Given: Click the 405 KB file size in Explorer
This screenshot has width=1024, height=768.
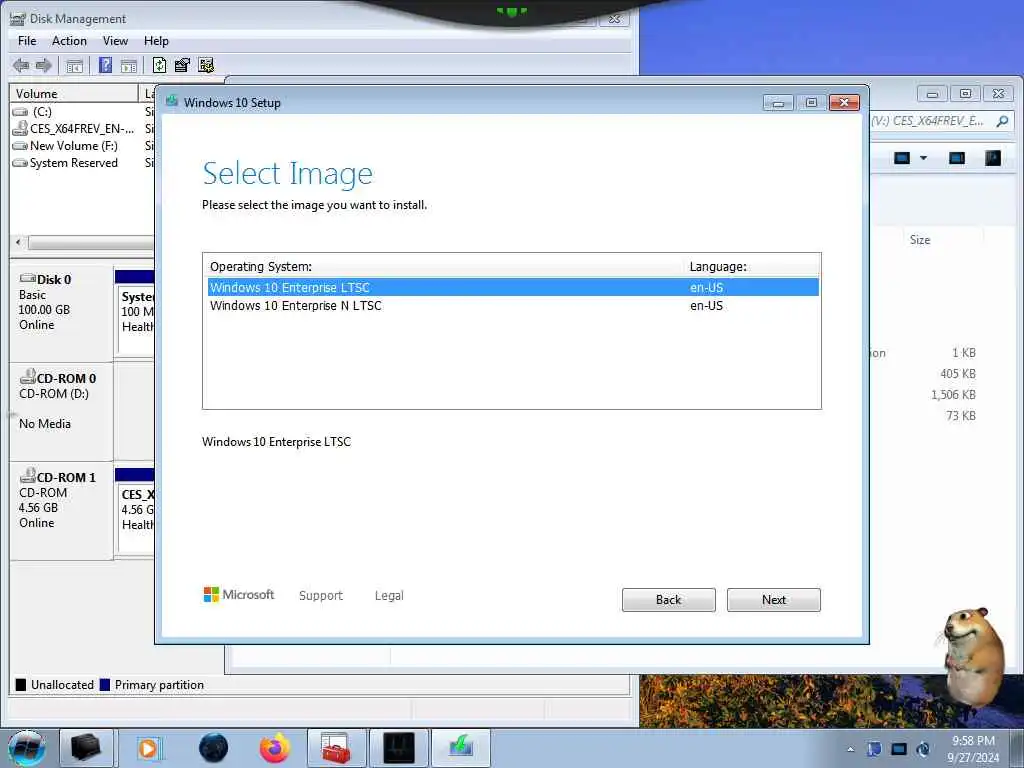Looking at the screenshot, I should (x=957, y=374).
